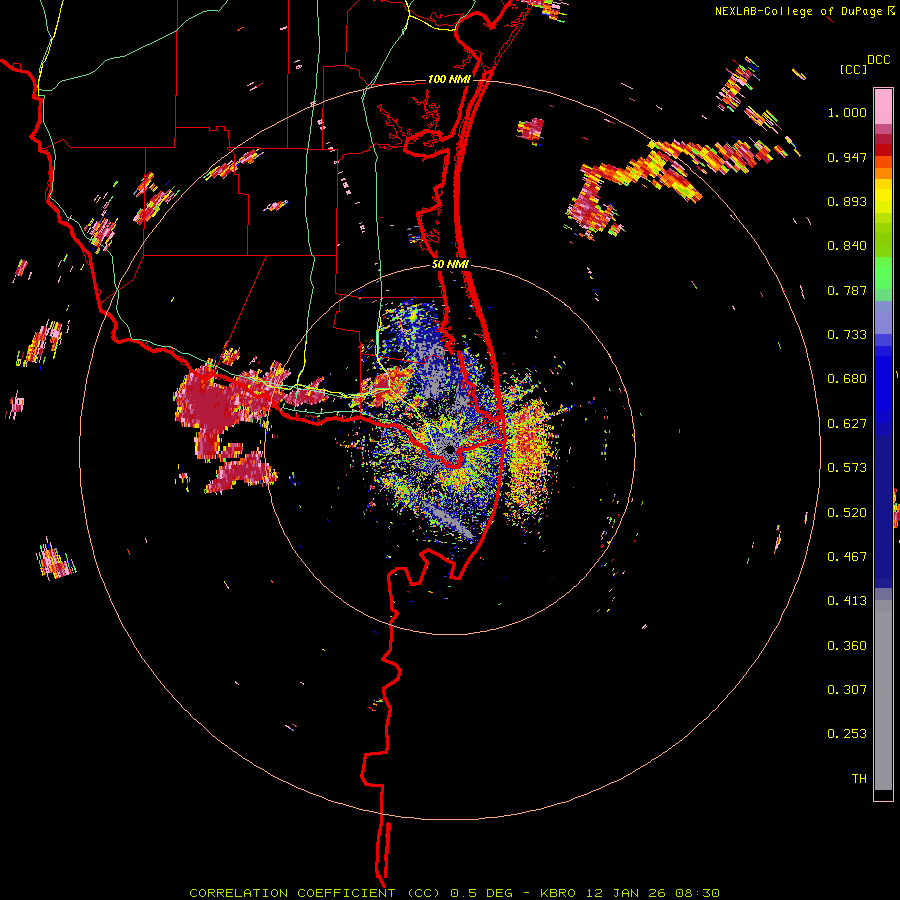The height and width of the screenshot is (900, 900).
Task: Click the black radar site dot at center
Action: [x=449, y=449]
